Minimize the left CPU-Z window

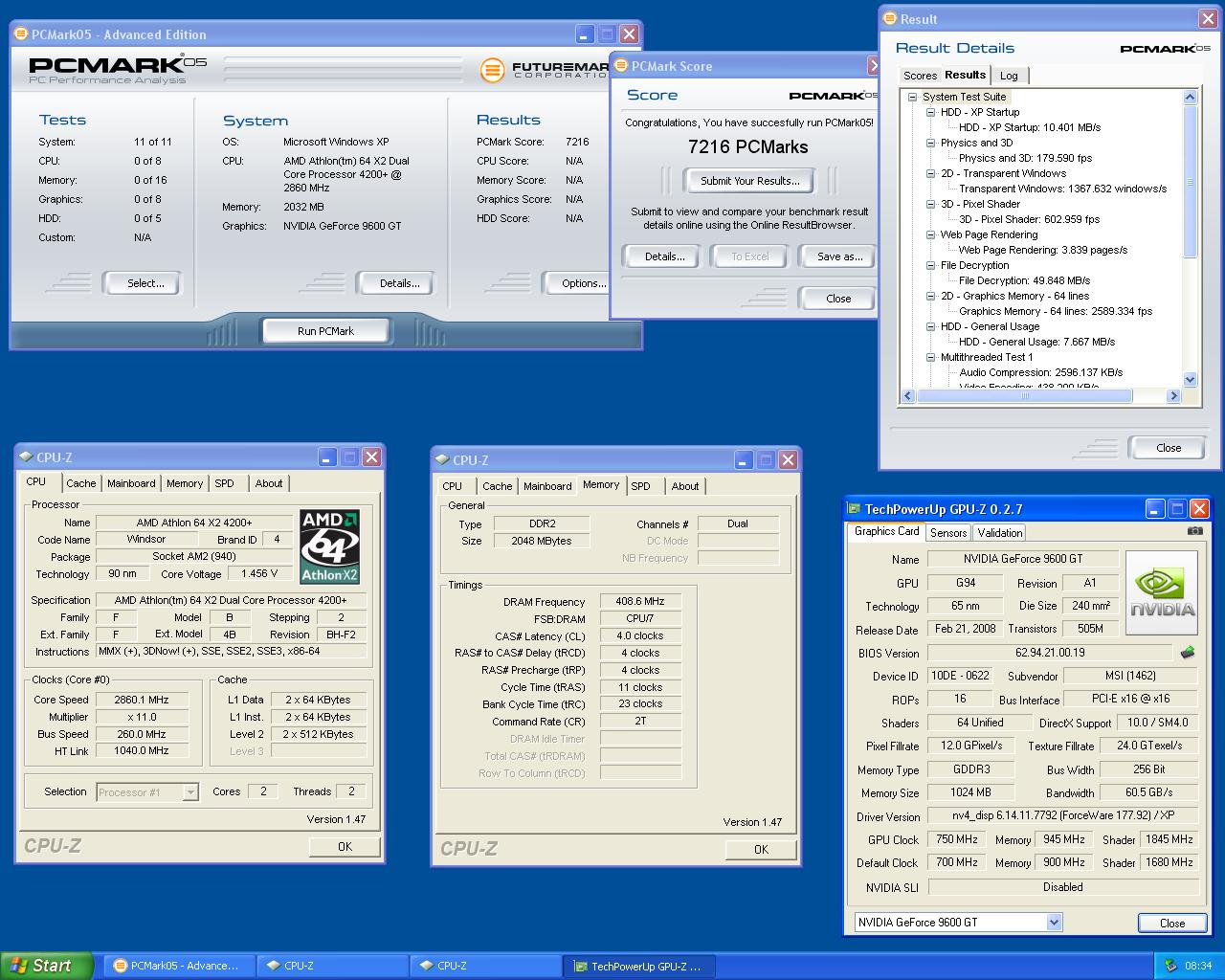click(327, 457)
